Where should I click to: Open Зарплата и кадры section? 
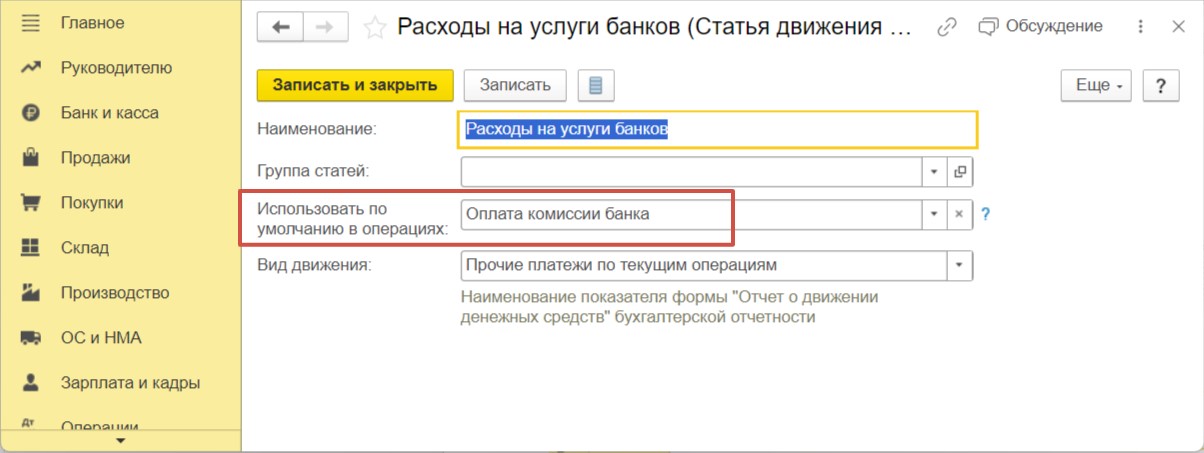point(130,383)
